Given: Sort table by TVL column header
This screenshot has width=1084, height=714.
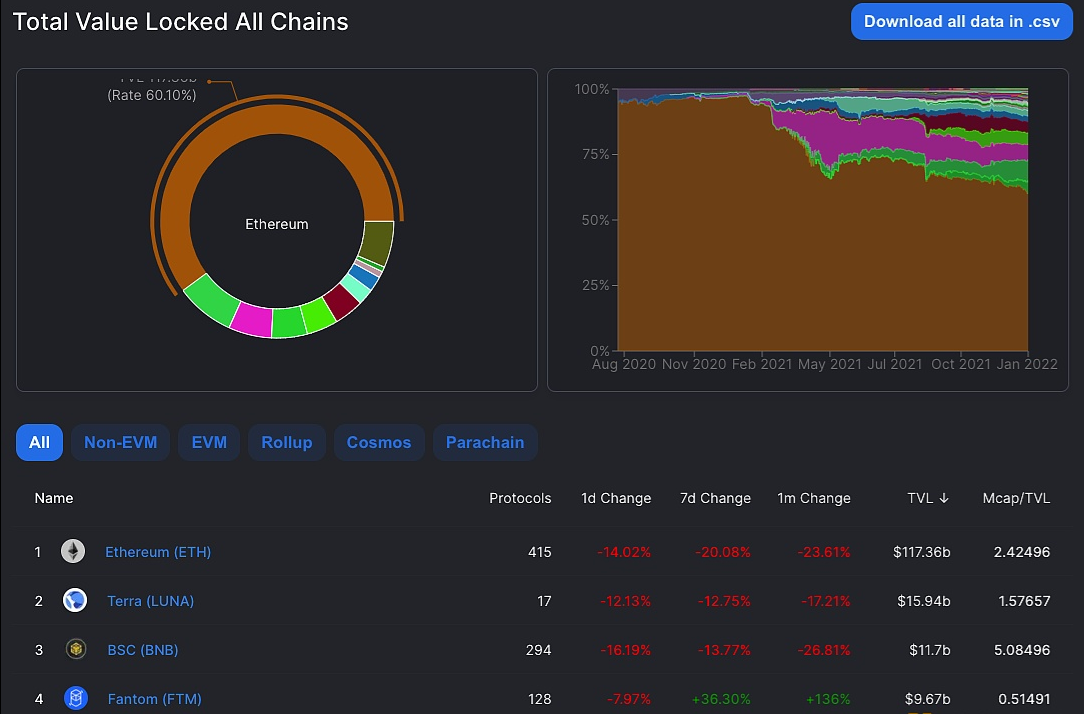Looking at the screenshot, I should [x=928, y=498].
